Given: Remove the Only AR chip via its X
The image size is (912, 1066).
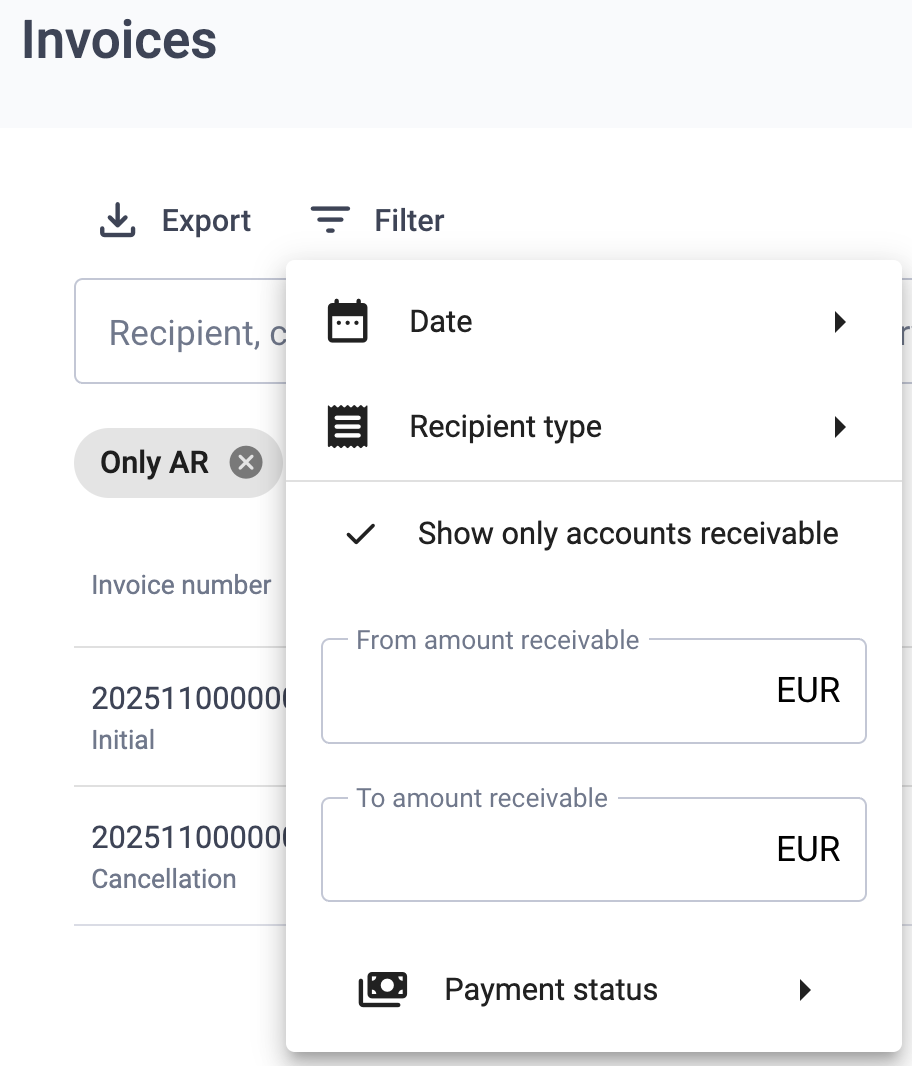Looking at the screenshot, I should [x=246, y=463].
